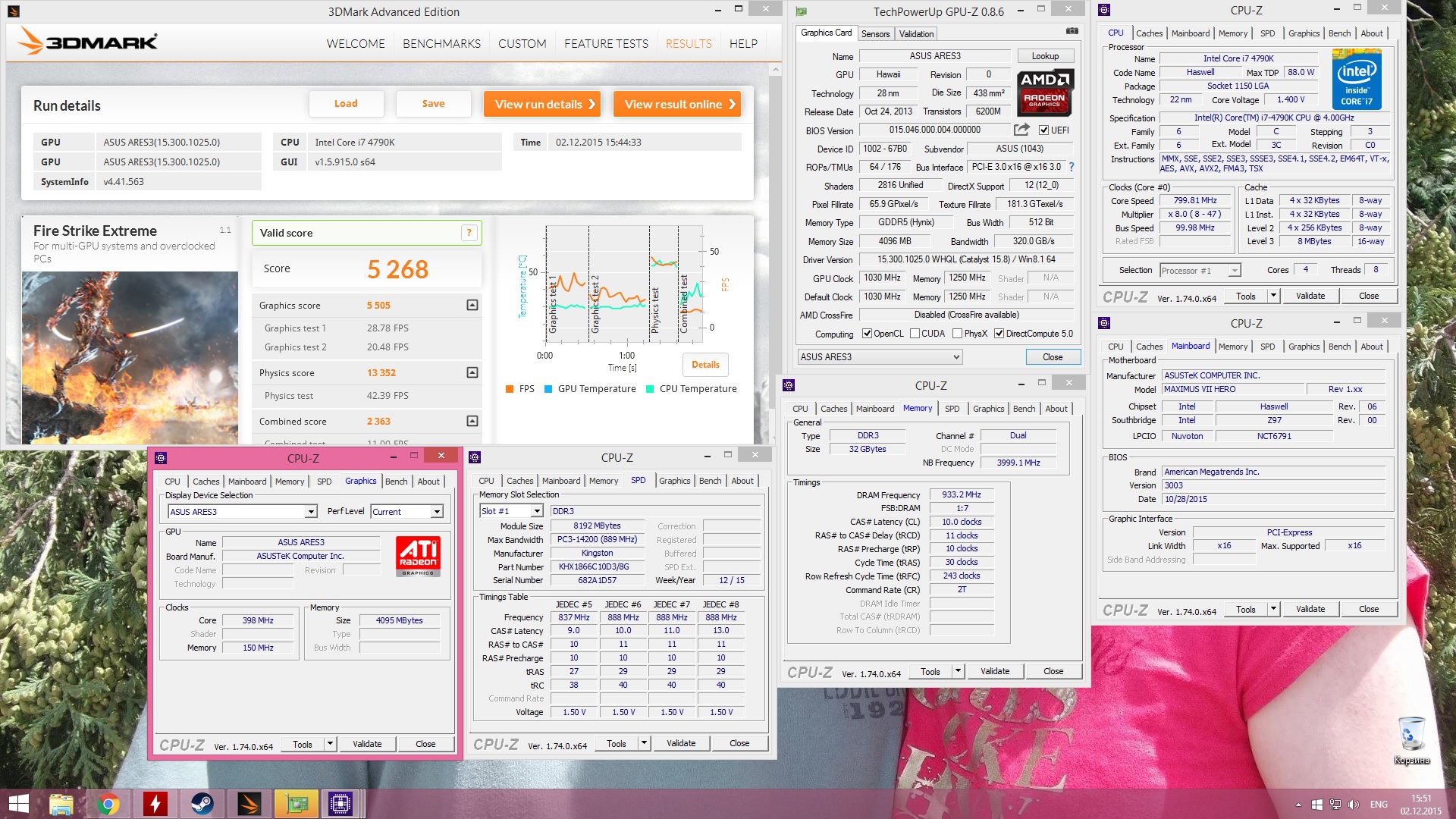1456x819 pixels.
Task: Toggle the OpenCL checkbox
Action: (868, 334)
